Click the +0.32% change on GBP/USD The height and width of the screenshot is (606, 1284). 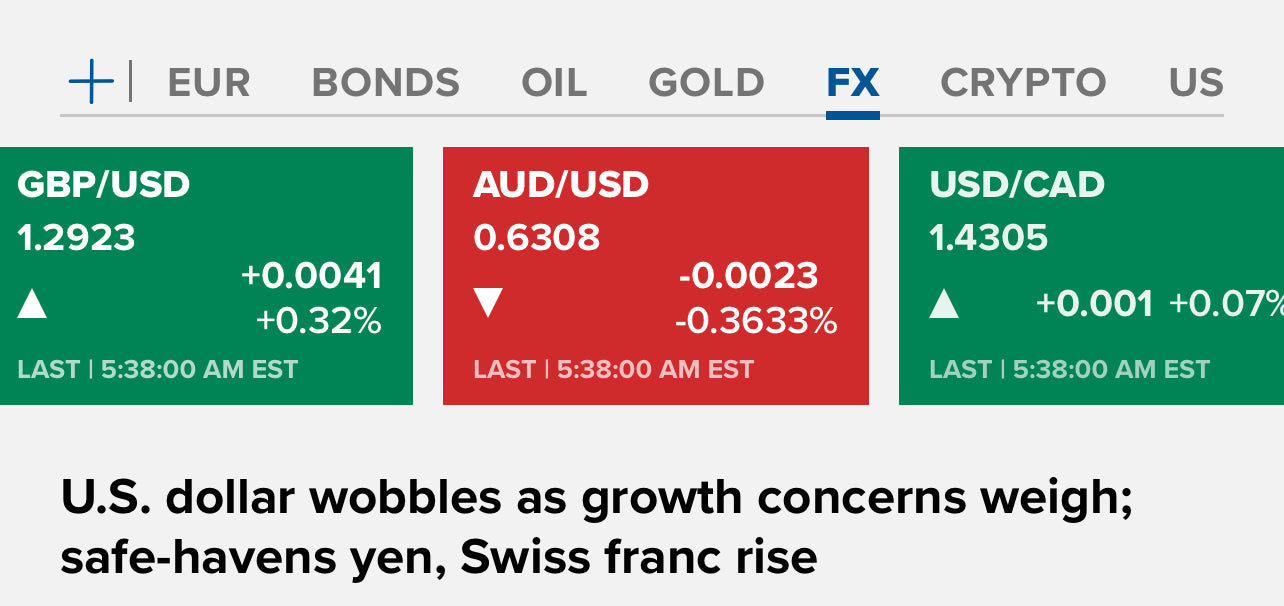click(319, 321)
